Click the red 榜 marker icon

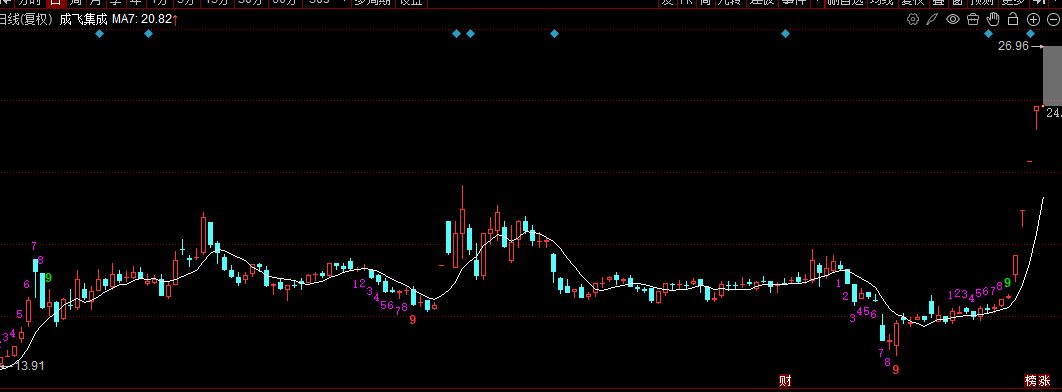pos(1031,380)
